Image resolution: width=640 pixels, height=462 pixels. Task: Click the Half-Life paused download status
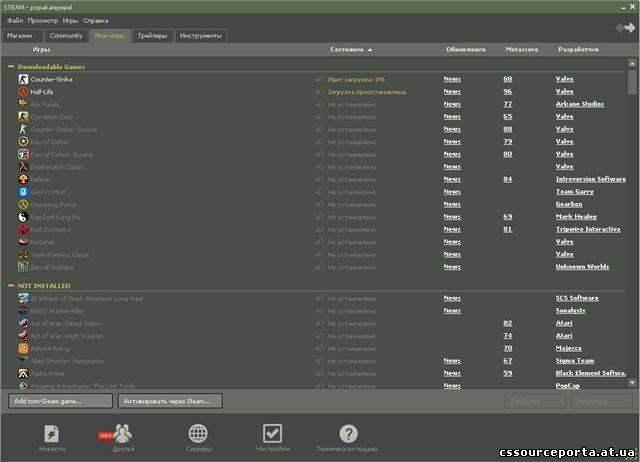click(x=367, y=92)
